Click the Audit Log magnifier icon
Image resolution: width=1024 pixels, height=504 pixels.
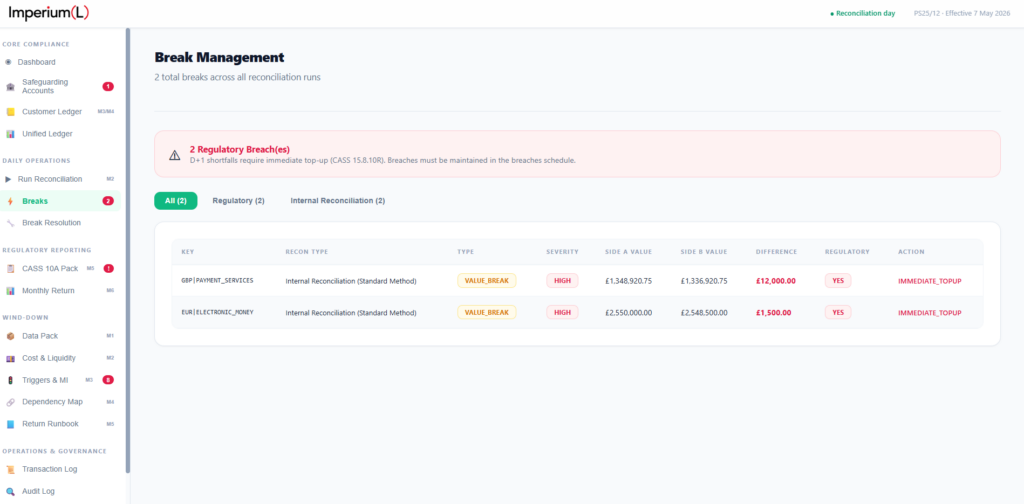pos(10,491)
